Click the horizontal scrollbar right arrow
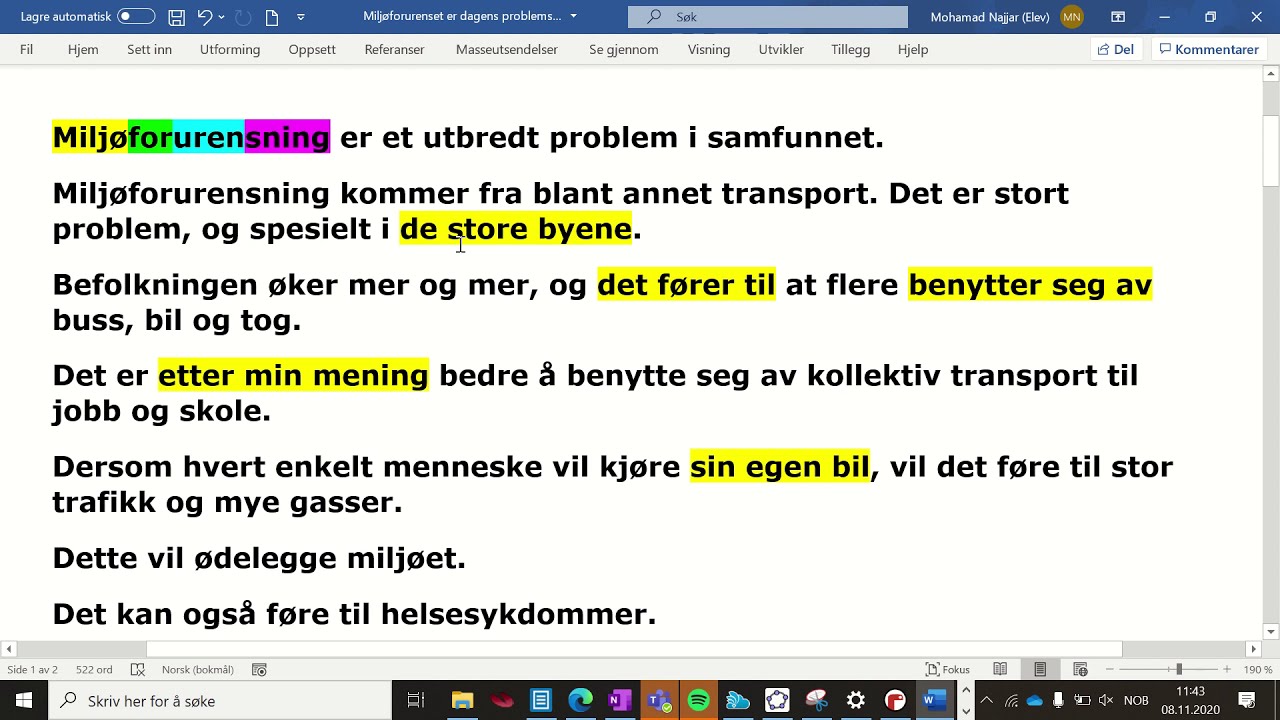The width and height of the screenshot is (1280, 720). (x=1254, y=649)
